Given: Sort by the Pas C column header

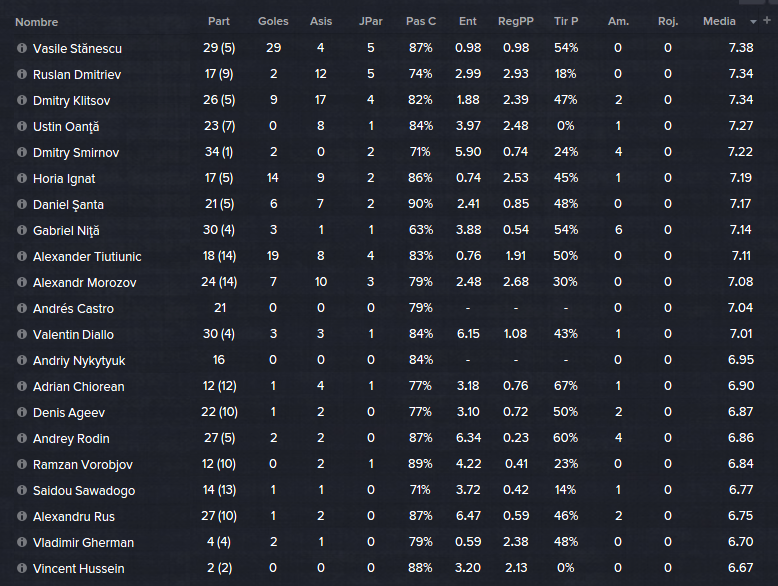Looking at the screenshot, I should (421, 21).
